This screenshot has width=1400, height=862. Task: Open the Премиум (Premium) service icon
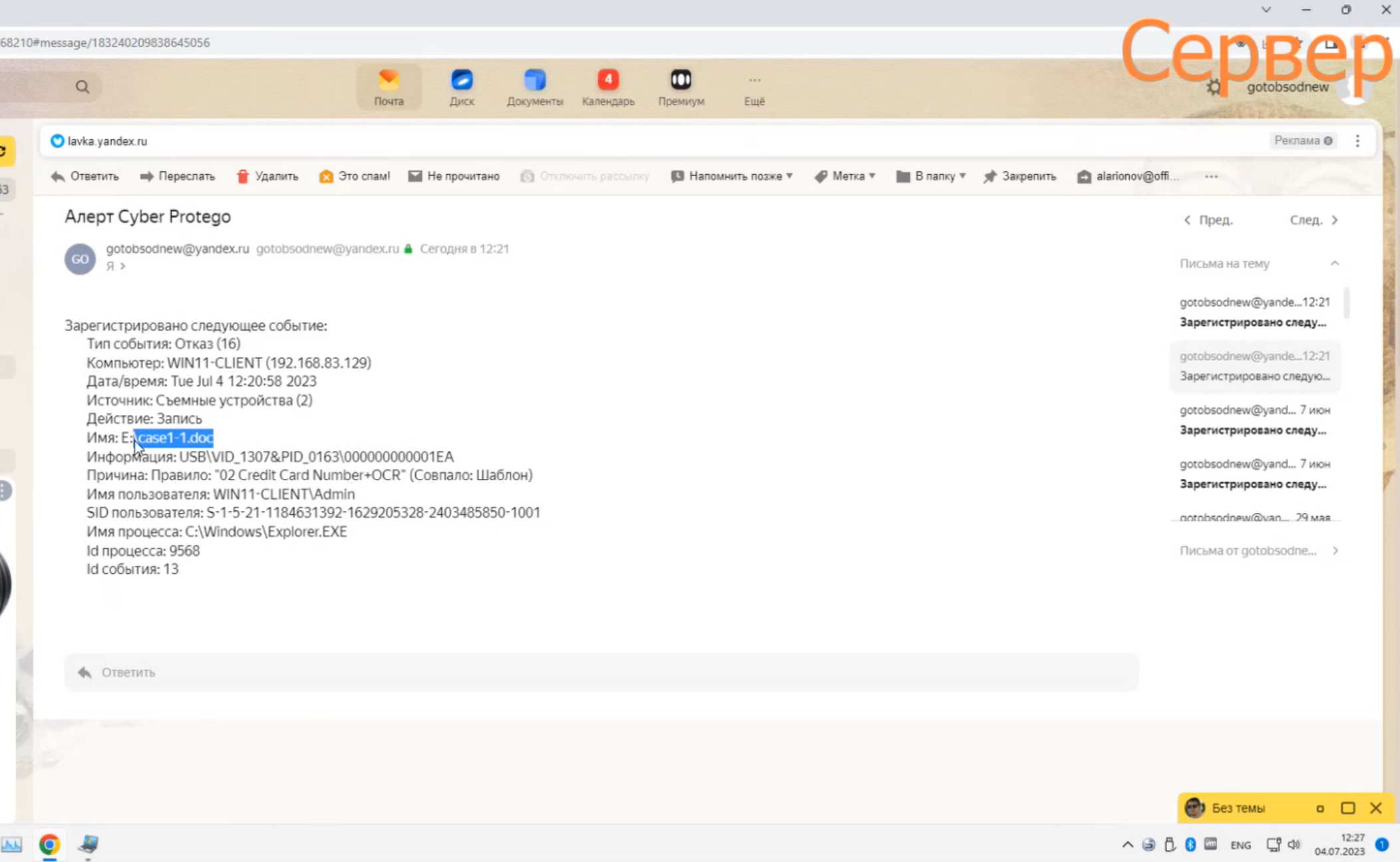681,87
